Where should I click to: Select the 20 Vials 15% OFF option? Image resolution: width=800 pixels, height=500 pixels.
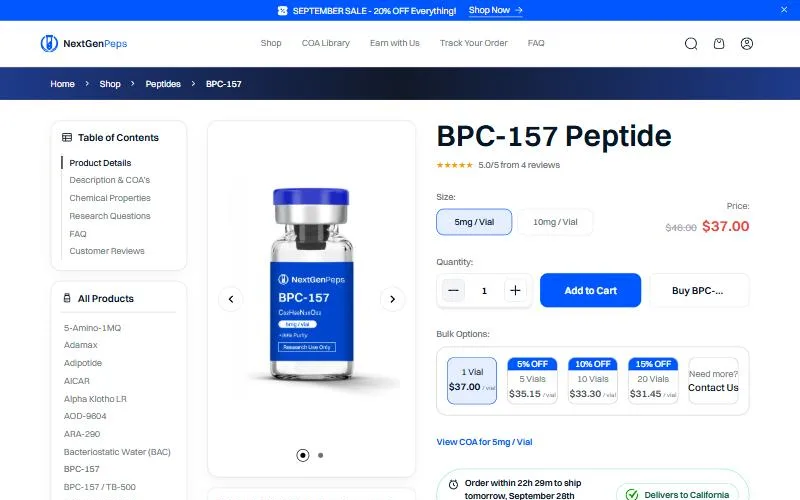tap(653, 381)
